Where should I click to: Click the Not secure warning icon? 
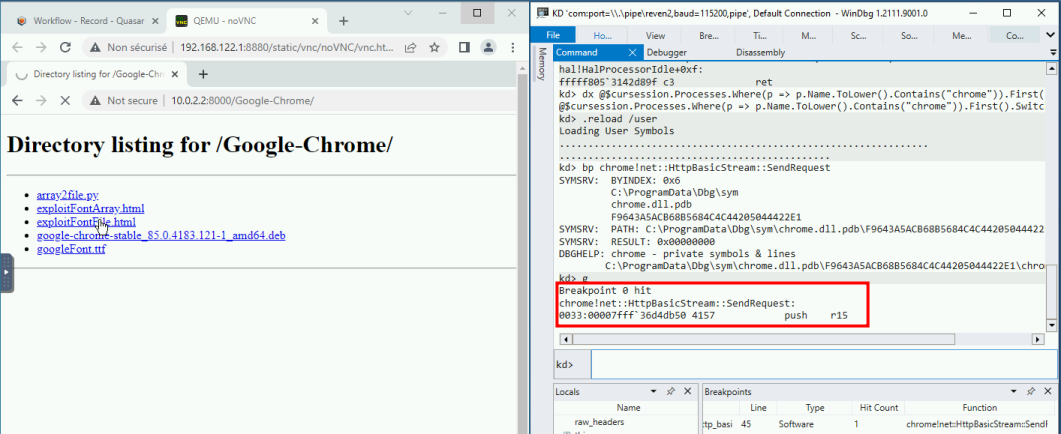tap(97, 100)
